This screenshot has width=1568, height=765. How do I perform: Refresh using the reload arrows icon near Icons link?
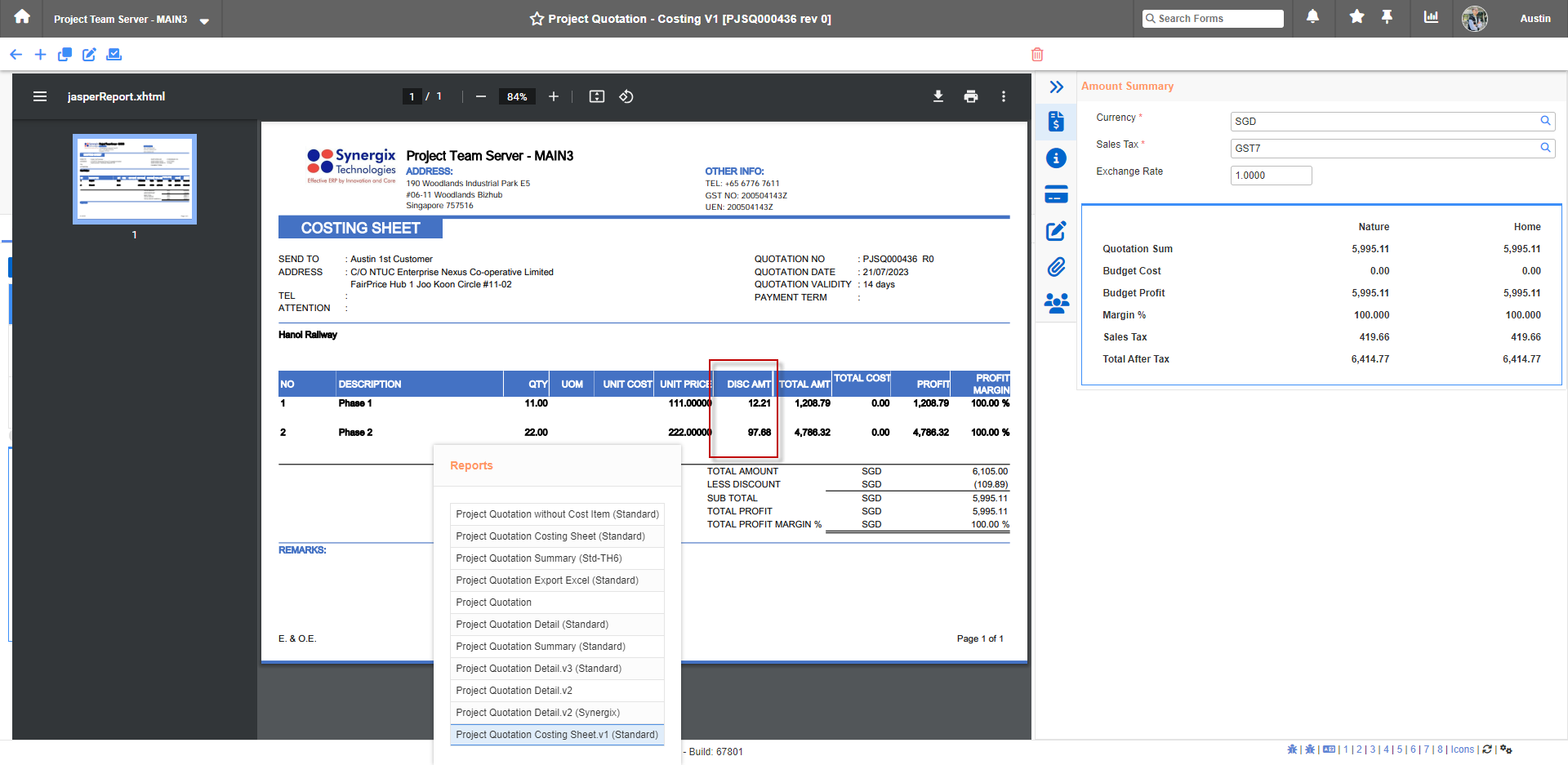coord(1488,749)
